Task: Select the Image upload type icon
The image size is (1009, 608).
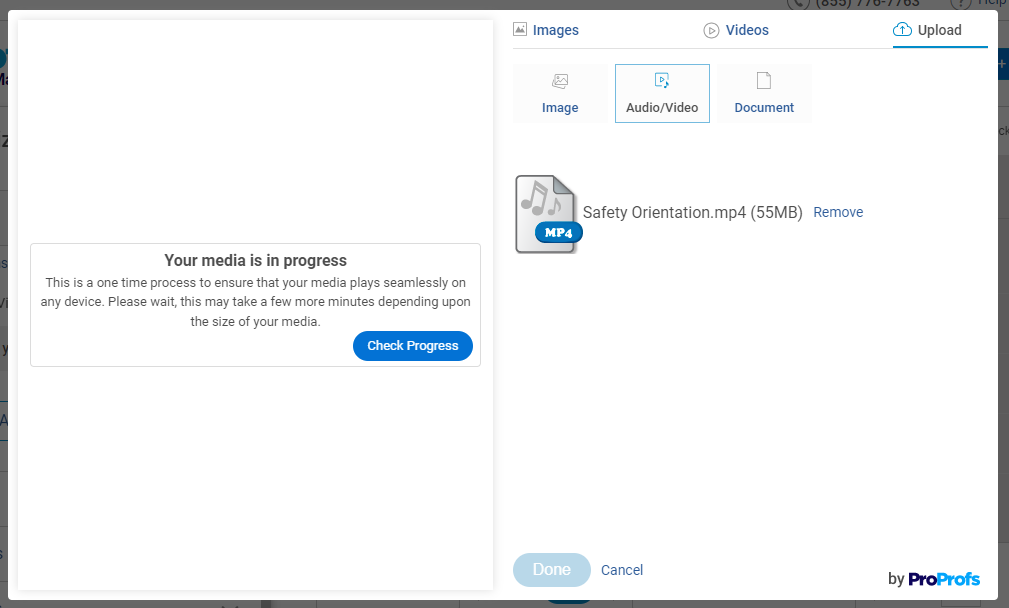Action: 560,81
